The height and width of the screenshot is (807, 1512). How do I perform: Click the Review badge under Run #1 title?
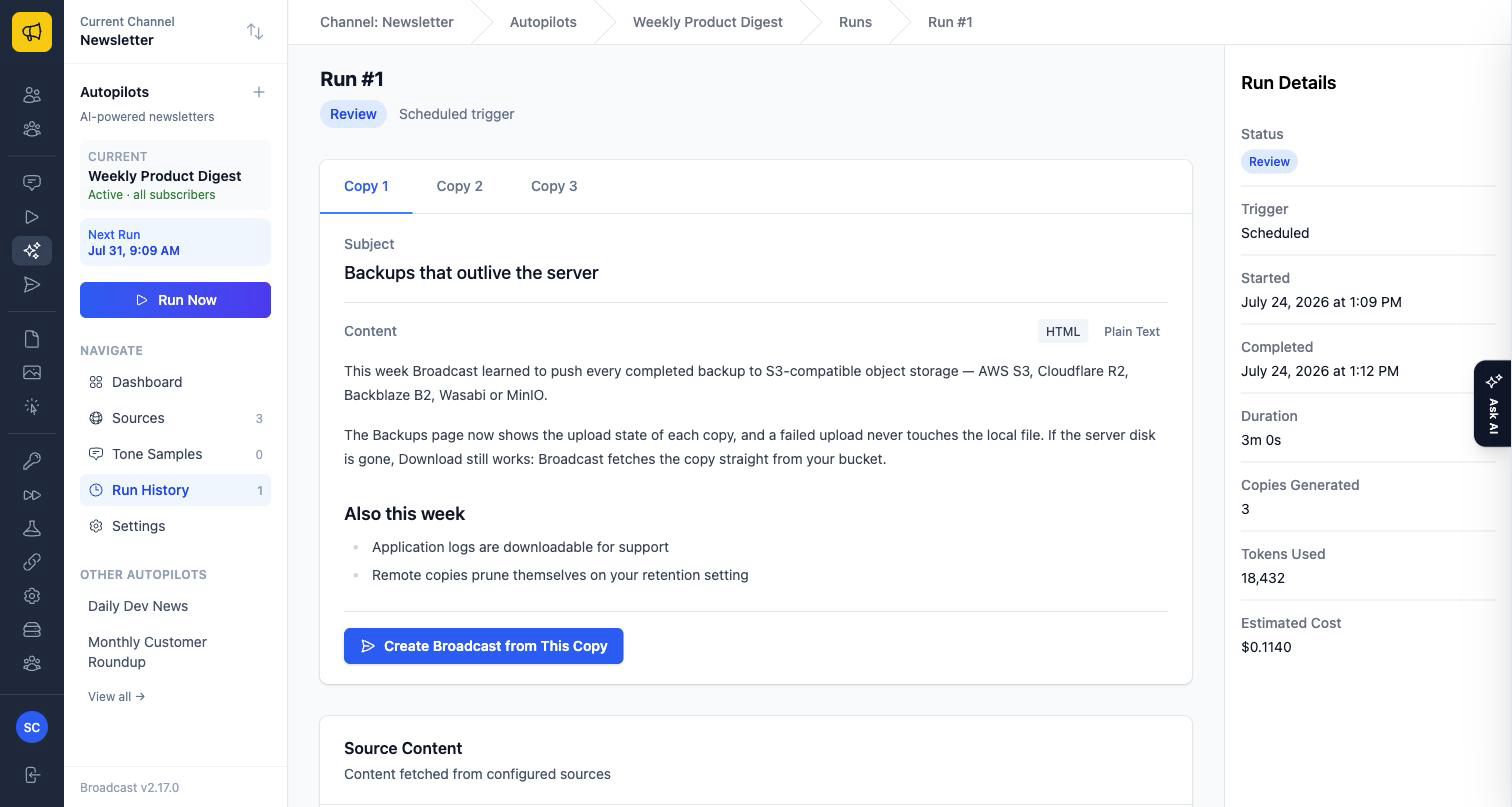353,114
